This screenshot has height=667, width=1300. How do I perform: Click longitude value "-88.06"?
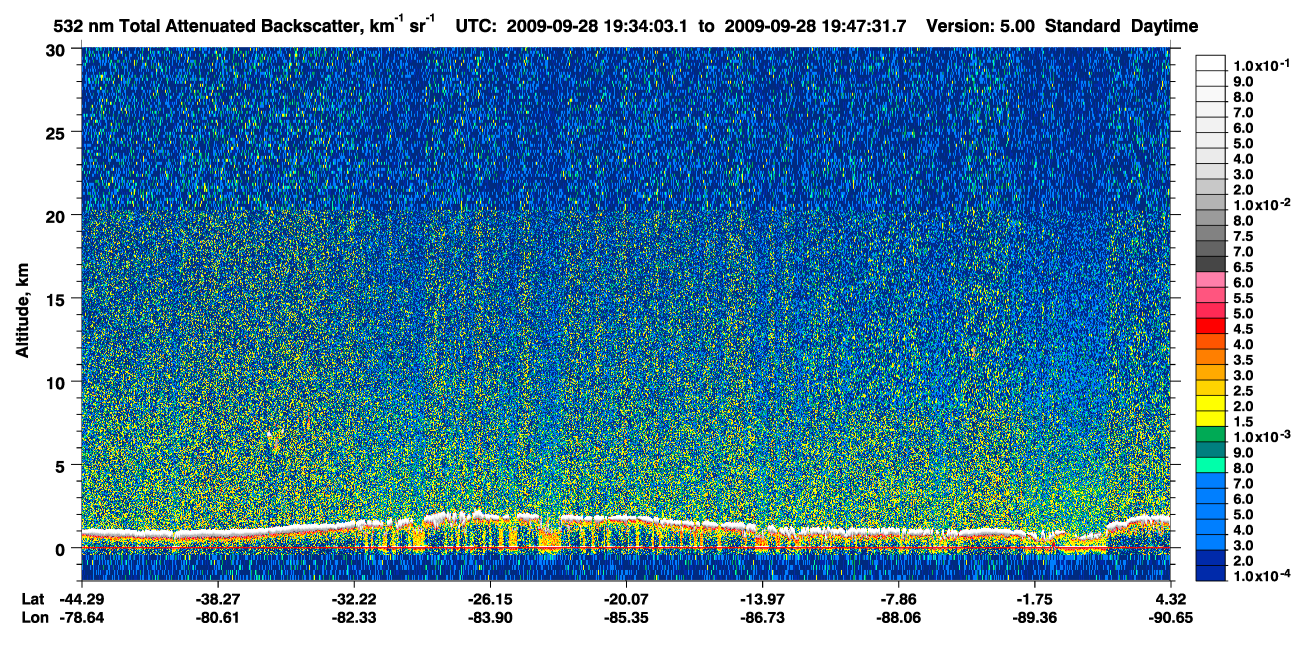point(898,618)
